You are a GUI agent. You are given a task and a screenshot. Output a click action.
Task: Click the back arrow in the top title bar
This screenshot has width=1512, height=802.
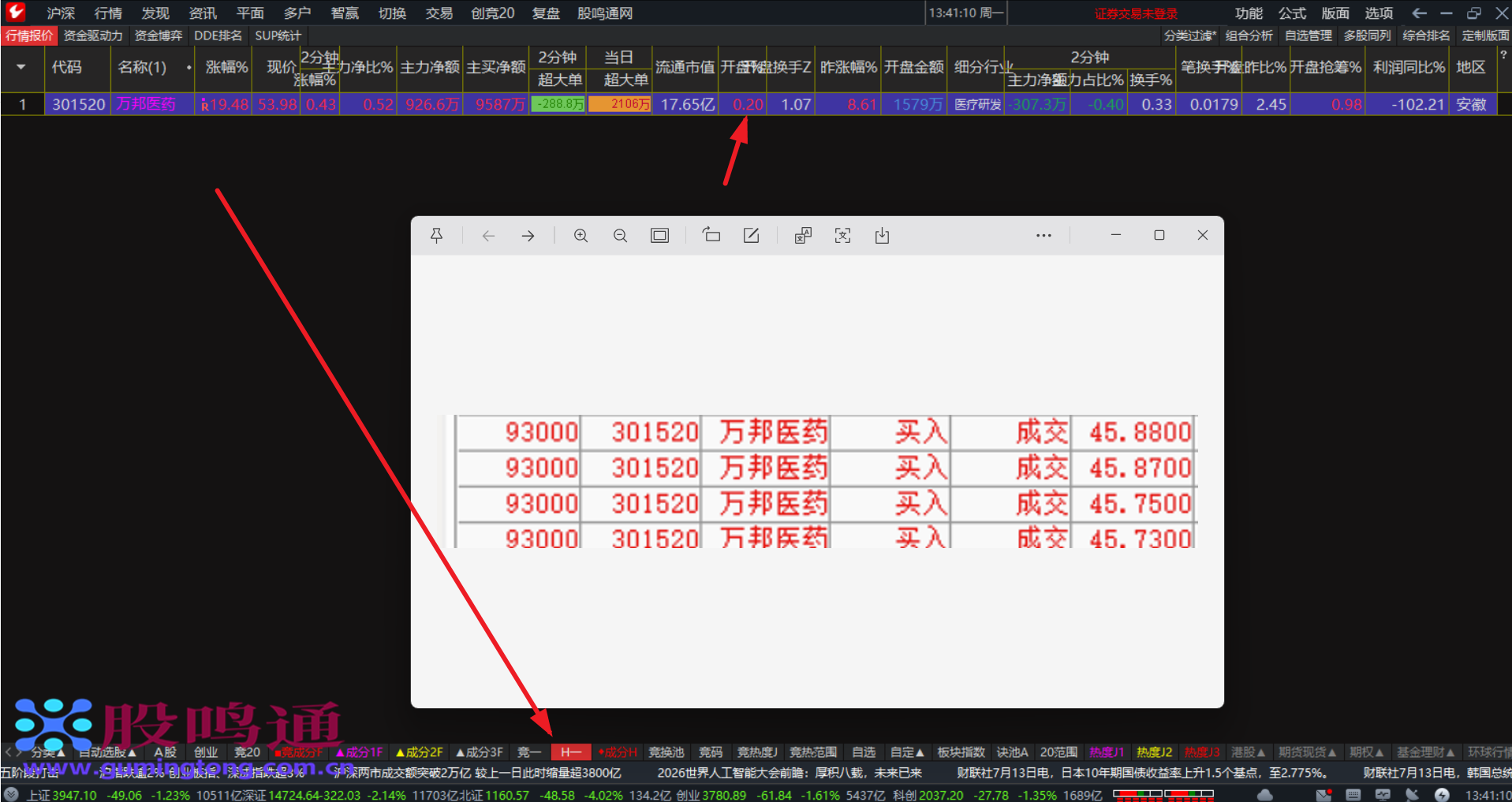coord(1420,13)
